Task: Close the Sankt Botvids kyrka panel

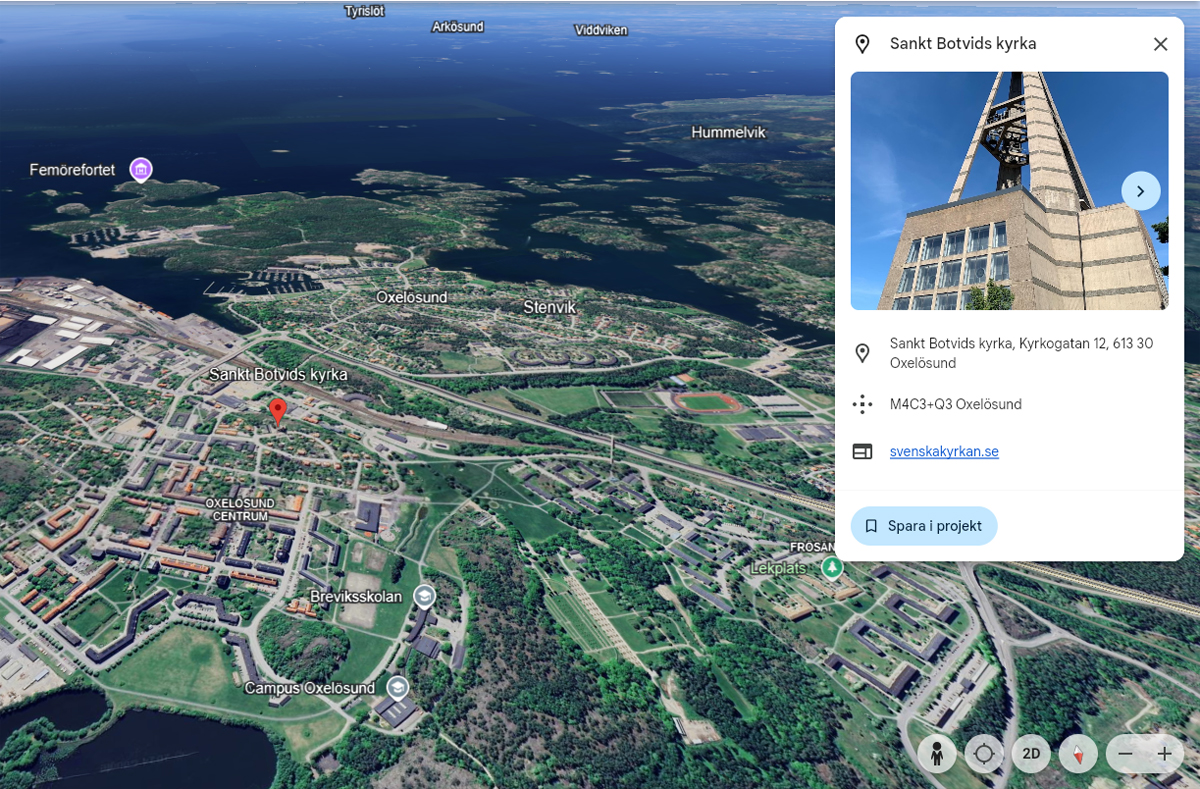Action: [x=1160, y=44]
